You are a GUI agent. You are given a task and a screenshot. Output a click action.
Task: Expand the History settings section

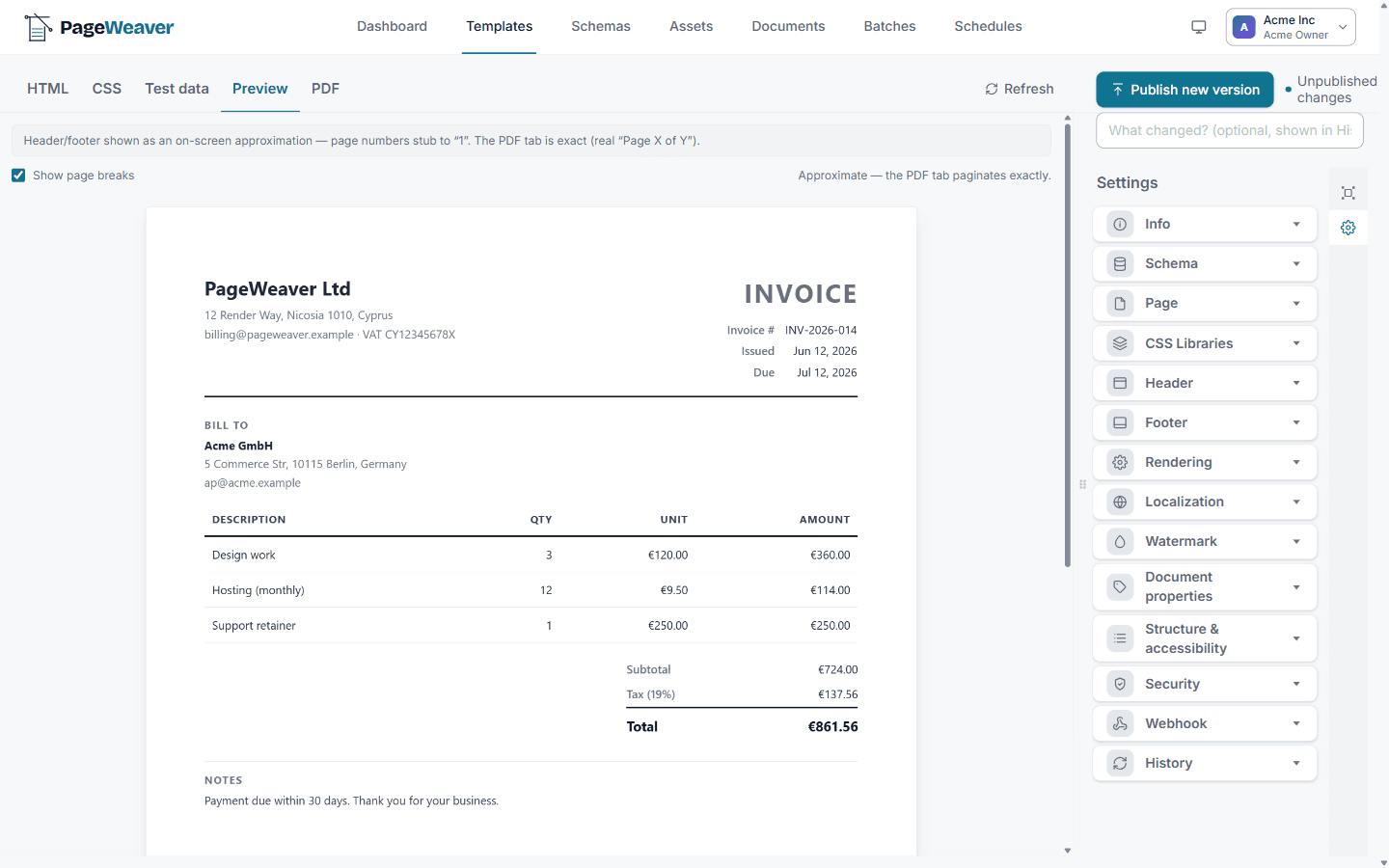point(1205,763)
